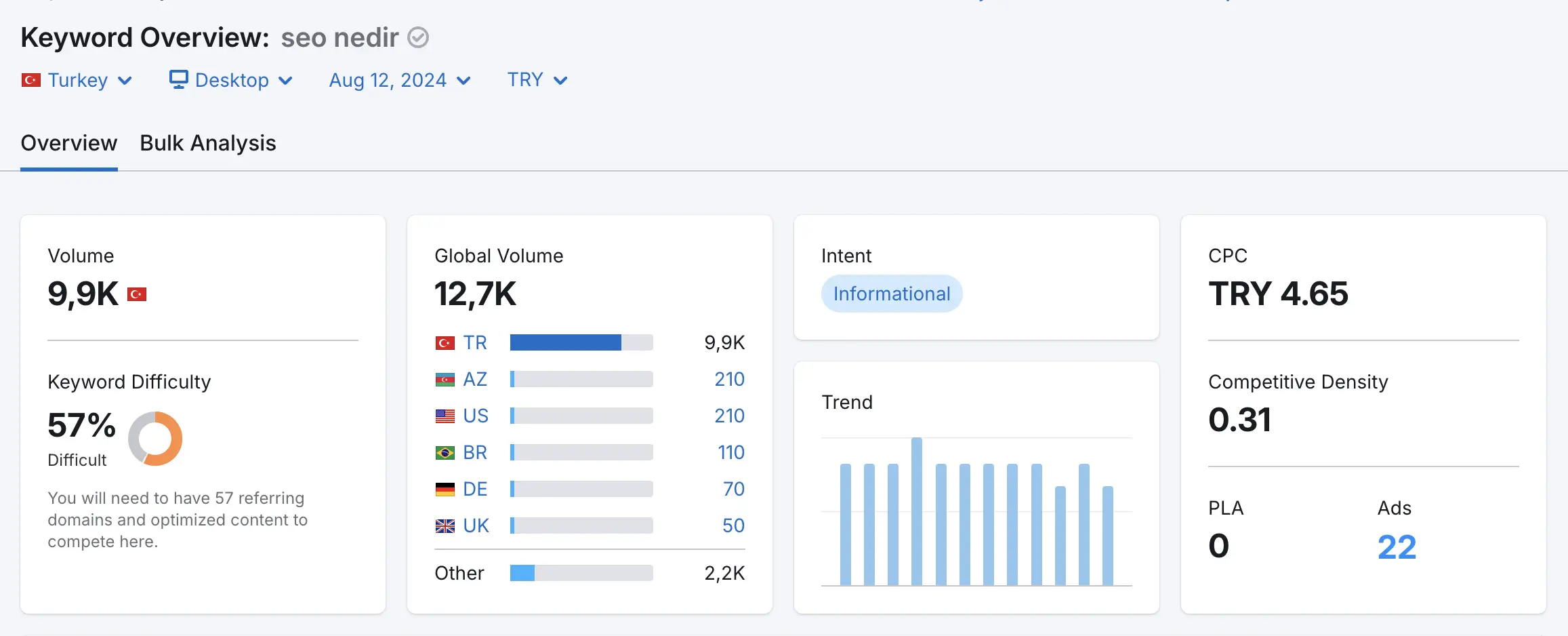Viewport: 1568px width, 636px height.
Task: Click the BR country code link
Action: tap(475, 453)
